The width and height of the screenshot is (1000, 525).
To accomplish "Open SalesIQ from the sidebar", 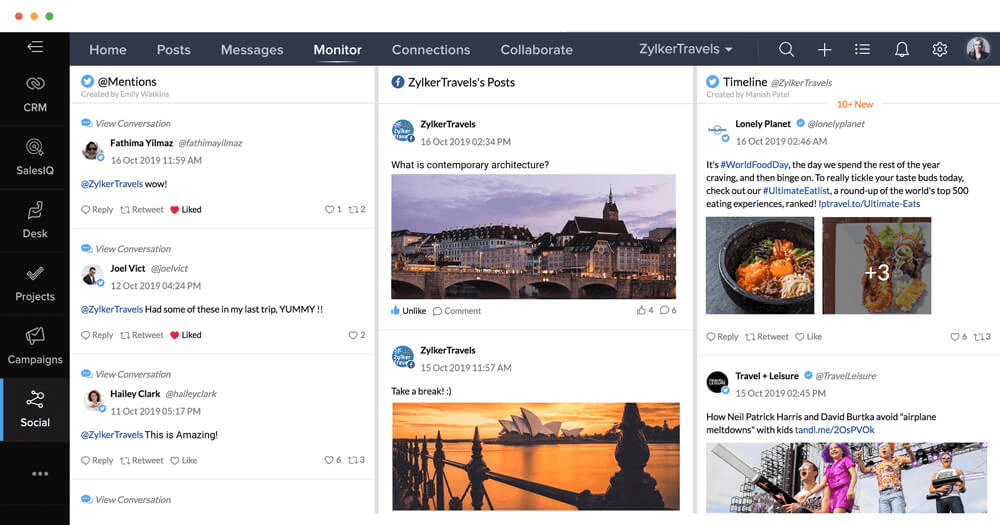I will click(35, 158).
